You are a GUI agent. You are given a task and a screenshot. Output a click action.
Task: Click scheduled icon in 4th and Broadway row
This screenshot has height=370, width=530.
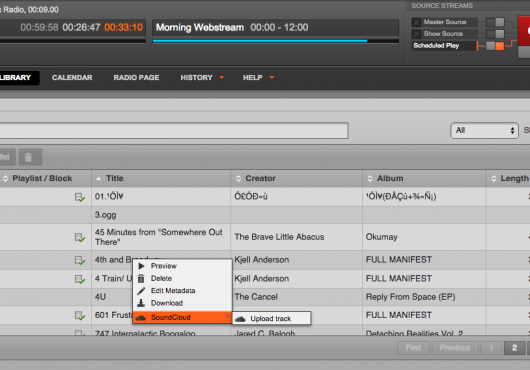[x=80, y=260]
